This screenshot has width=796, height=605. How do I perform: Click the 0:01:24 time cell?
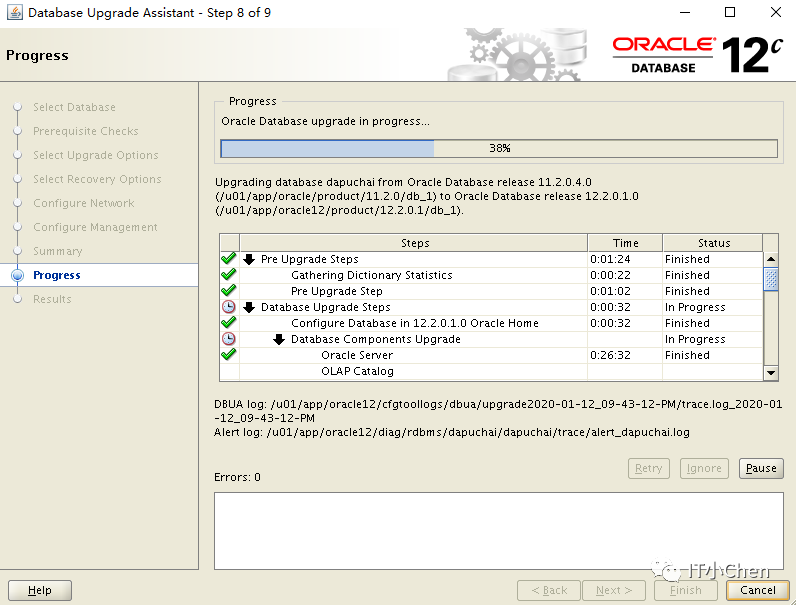tap(610, 259)
